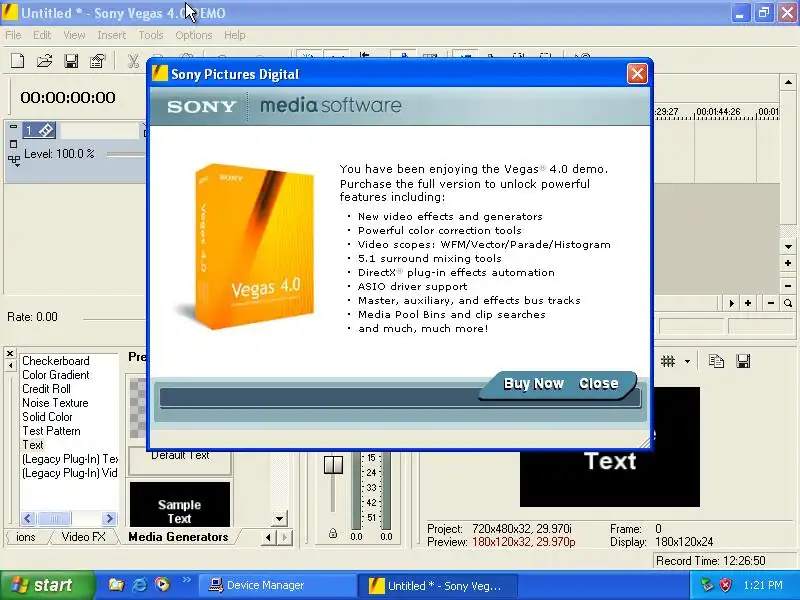Select Test Pattern generator
The height and width of the screenshot is (600, 800).
[x=51, y=431]
